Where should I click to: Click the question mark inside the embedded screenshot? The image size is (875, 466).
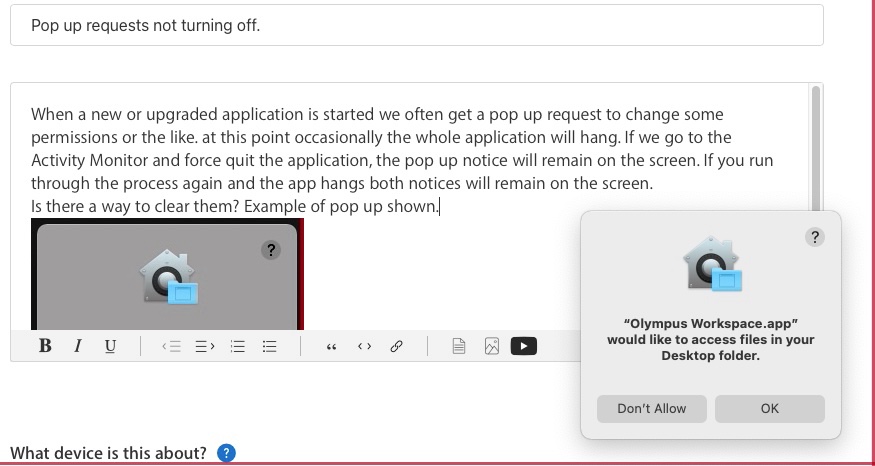click(x=271, y=249)
